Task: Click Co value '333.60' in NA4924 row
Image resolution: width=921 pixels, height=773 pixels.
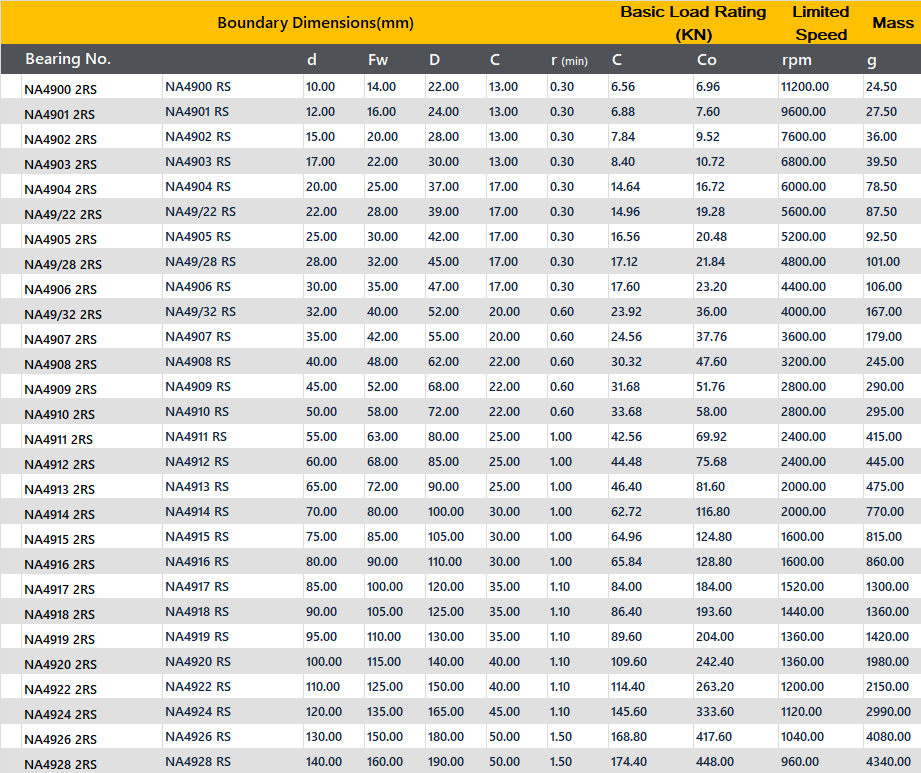Action: click(715, 711)
